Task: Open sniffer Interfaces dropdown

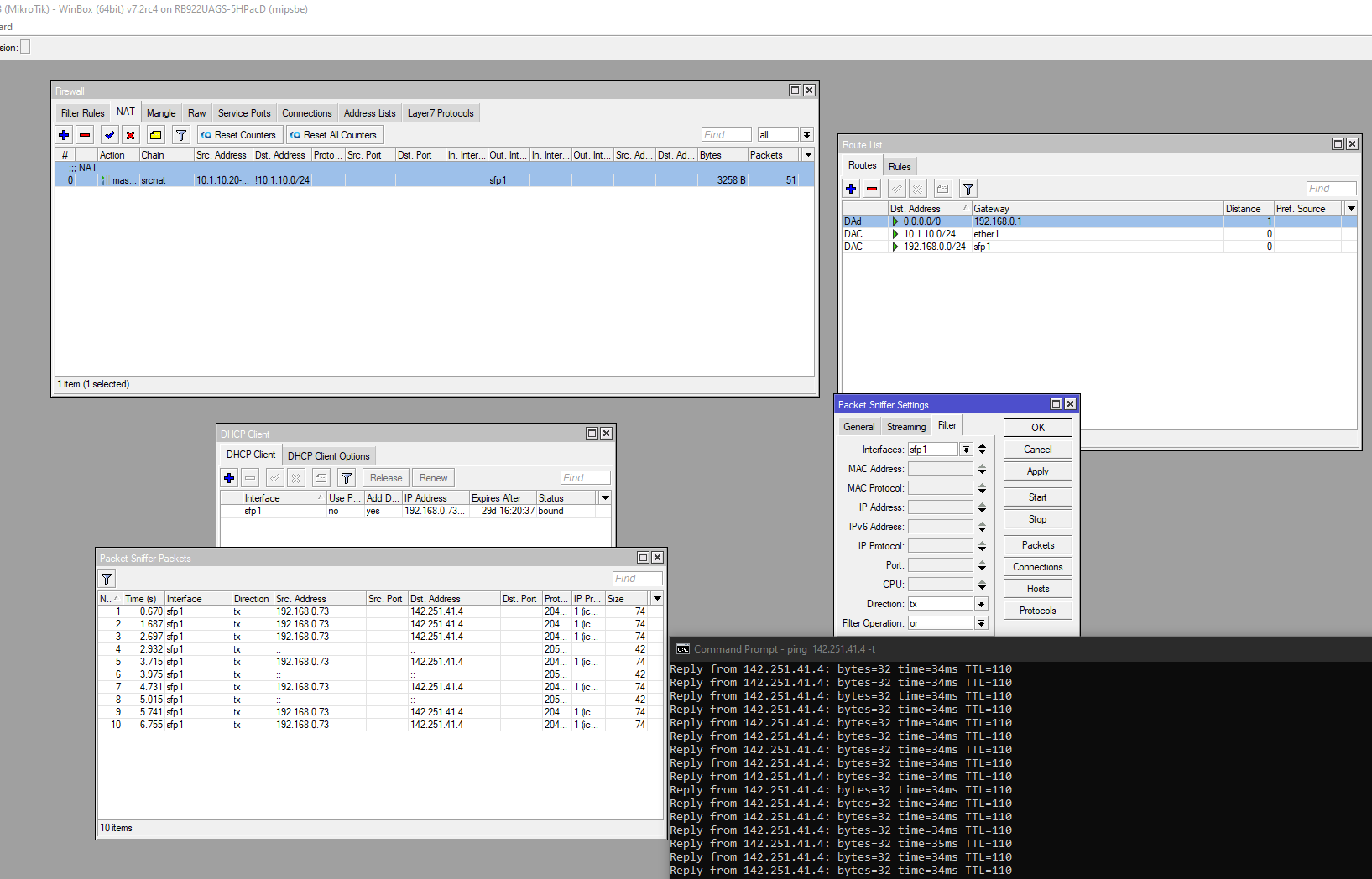Action: pyautogui.click(x=966, y=450)
